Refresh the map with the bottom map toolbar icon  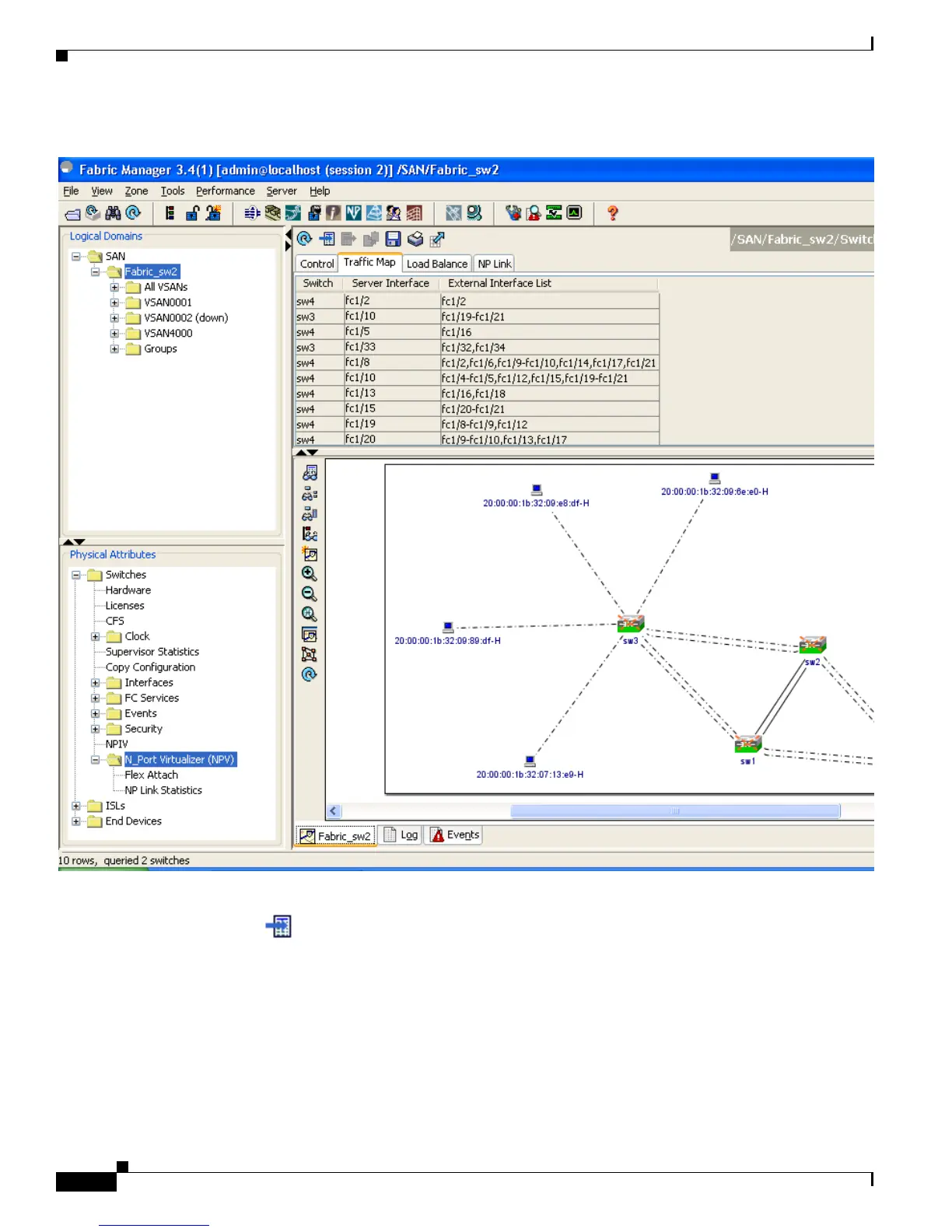point(309,675)
